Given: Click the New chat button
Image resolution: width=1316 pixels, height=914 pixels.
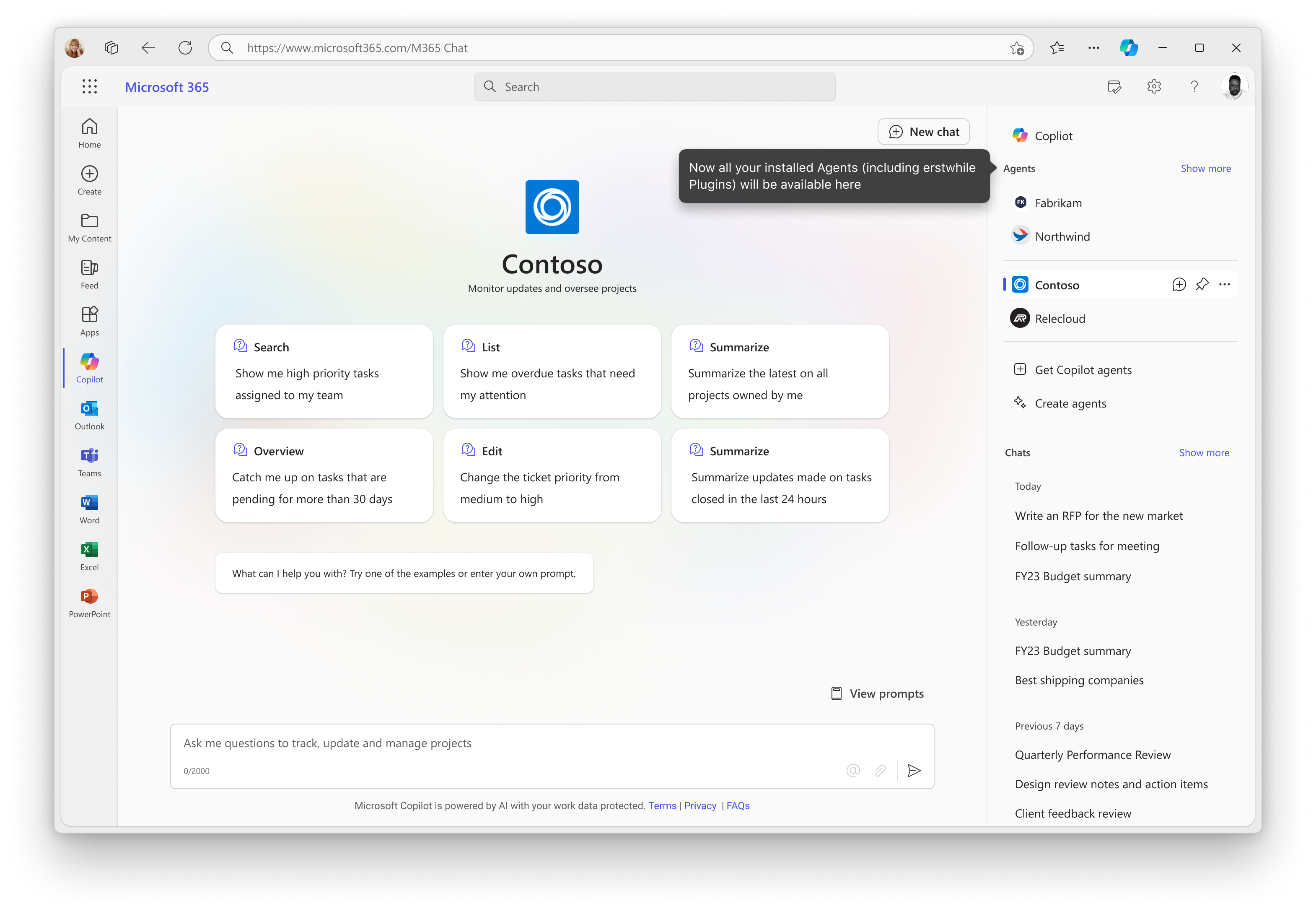Looking at the screenshot, I should coord(923,132).
